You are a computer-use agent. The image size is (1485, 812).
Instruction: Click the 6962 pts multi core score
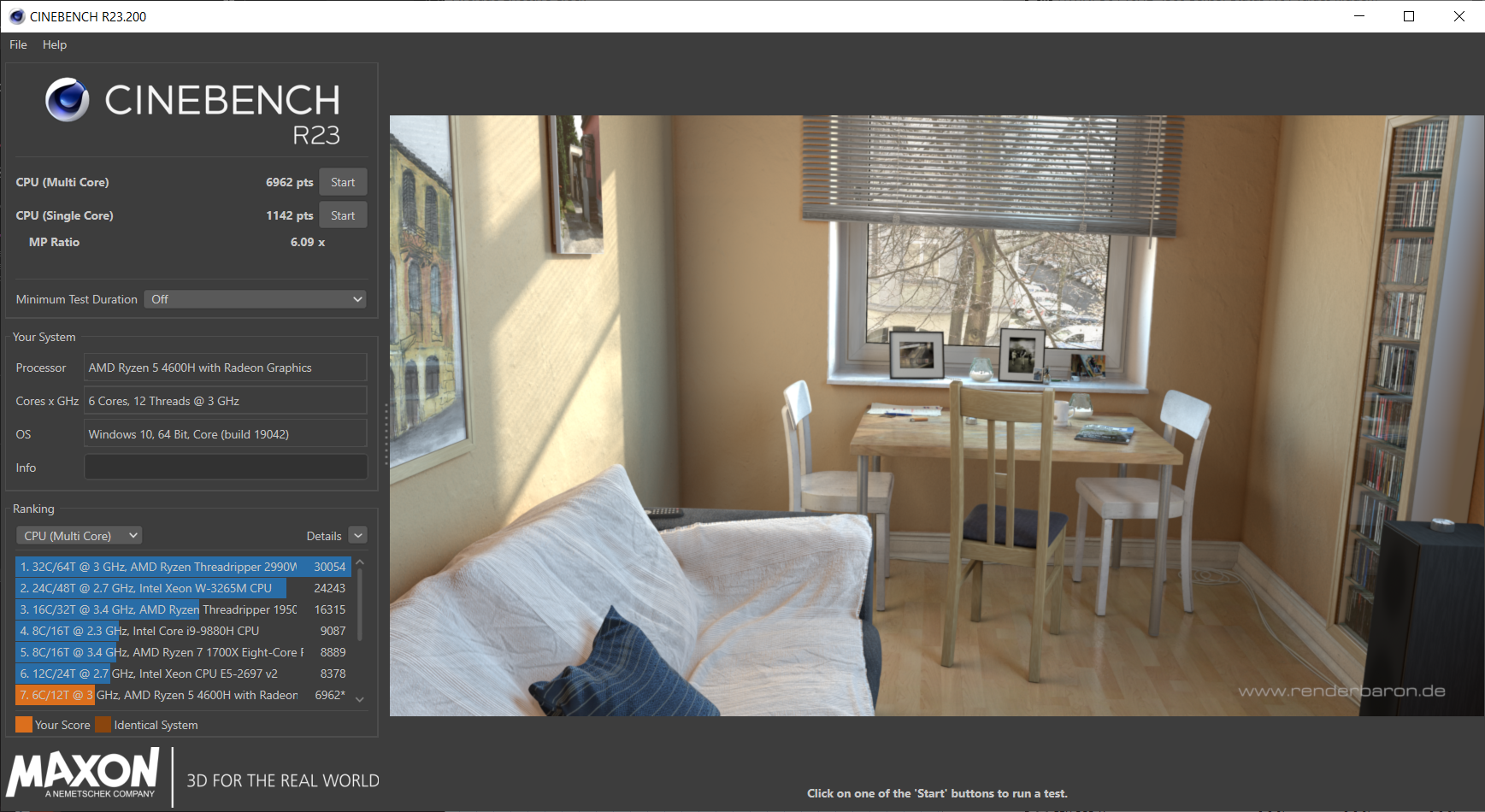click(x=289, y=182)
